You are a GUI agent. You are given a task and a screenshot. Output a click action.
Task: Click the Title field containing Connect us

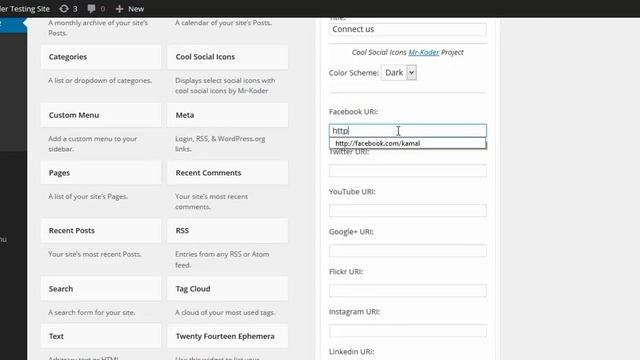coord(408,29)
